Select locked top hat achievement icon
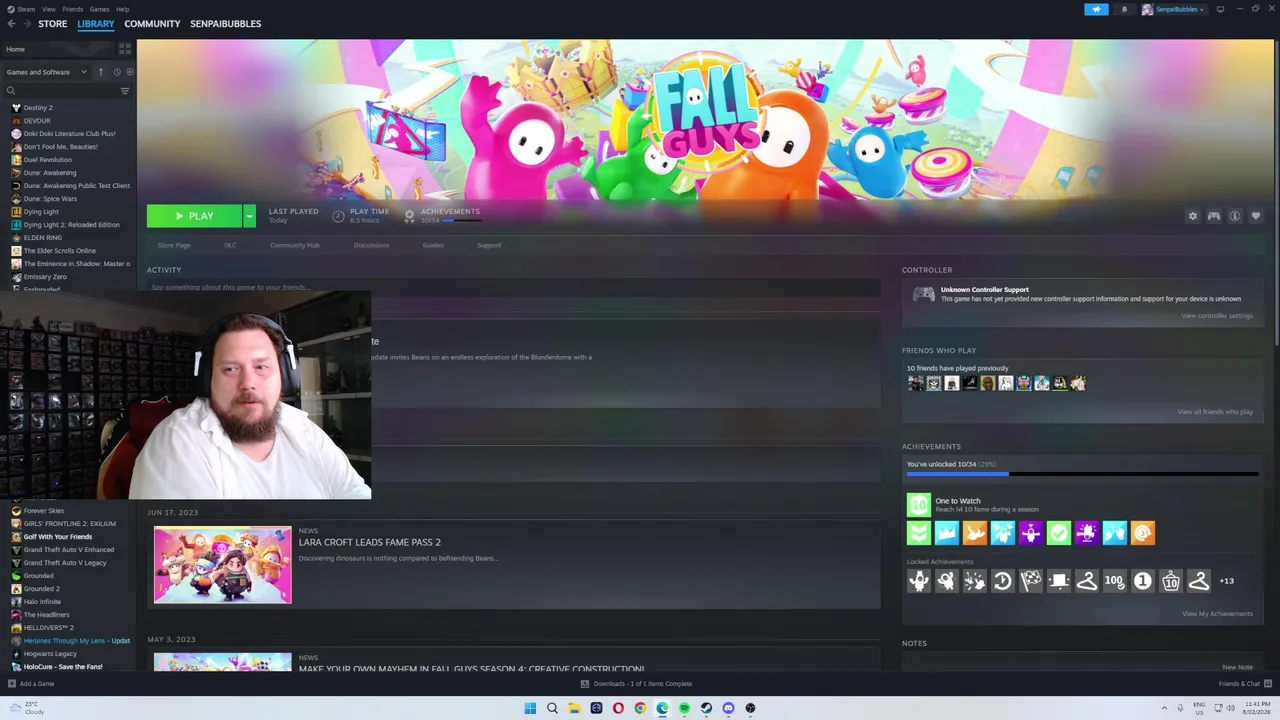Image resolution: width=1280 pixels, height=720 pixels. point(1058,581)
